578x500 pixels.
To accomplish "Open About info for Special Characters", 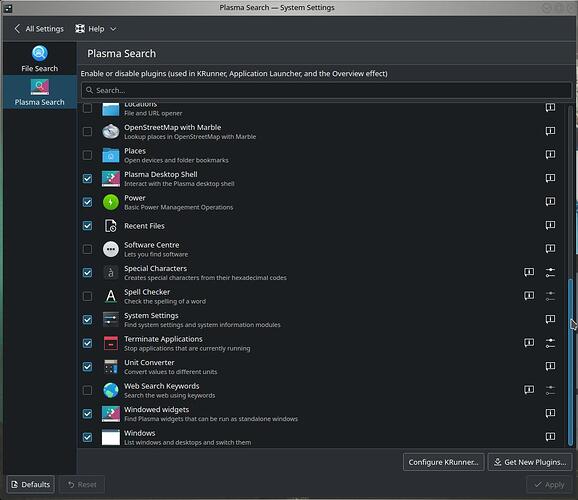I will click(529, 272).
